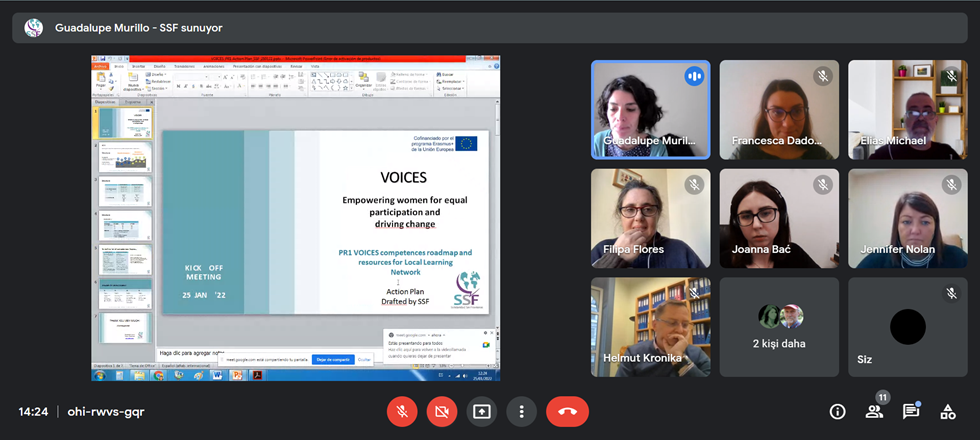Click the Guadalupe Murillo avatar in top bar
Screen dimensions: 980x440
tap(34, 28)
